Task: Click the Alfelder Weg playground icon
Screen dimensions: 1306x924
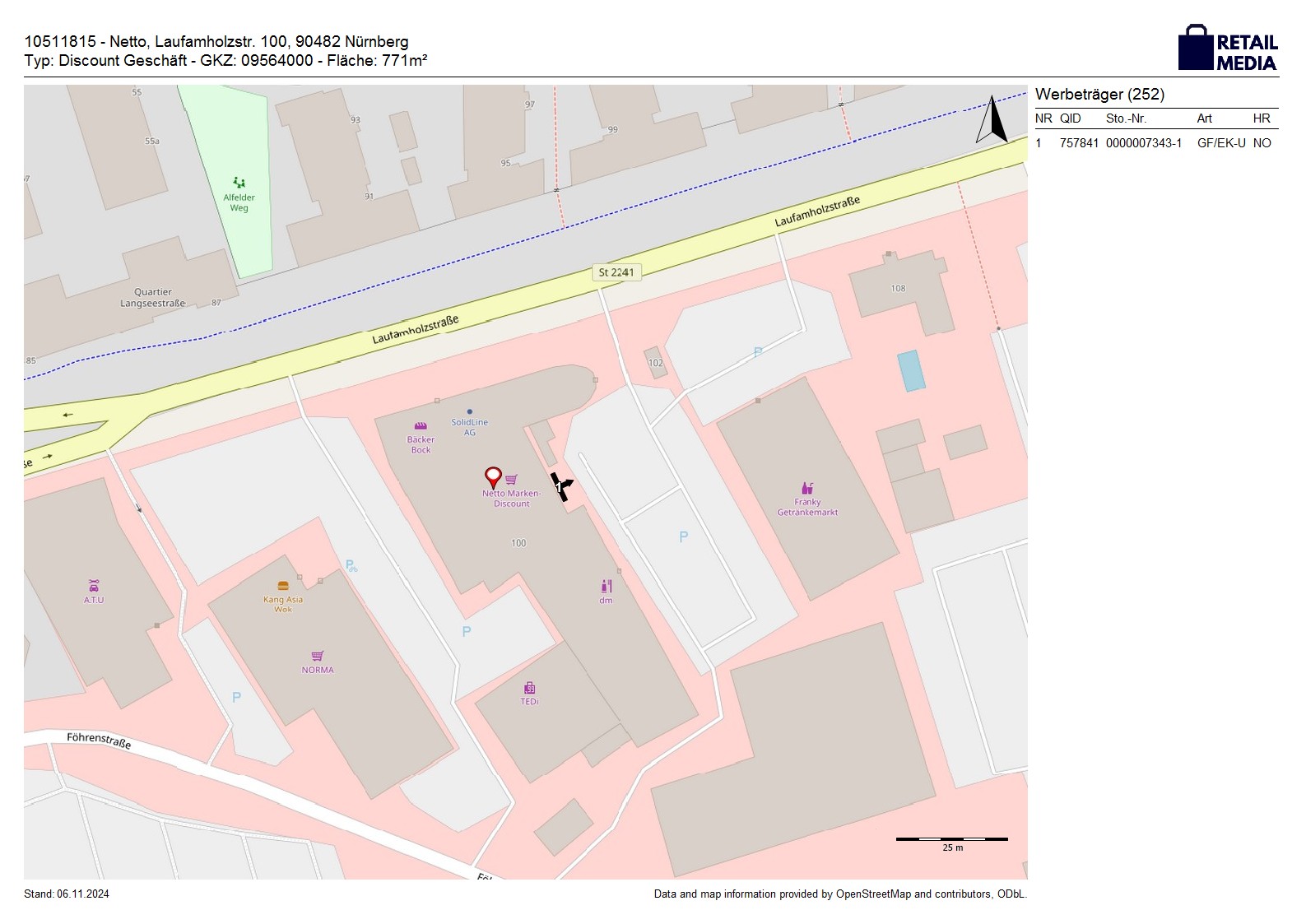Action: point(239,183)
